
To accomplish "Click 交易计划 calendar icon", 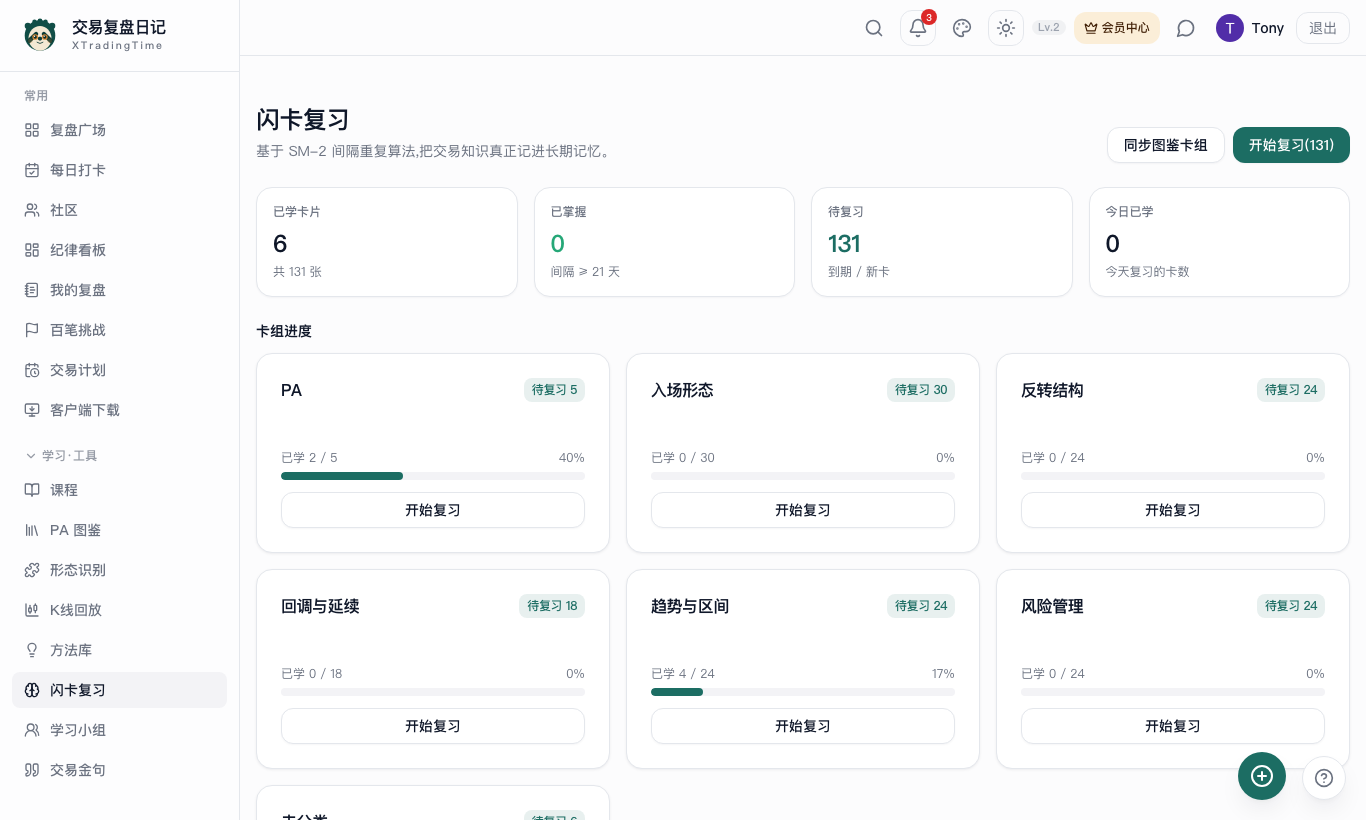I will 32,370.
